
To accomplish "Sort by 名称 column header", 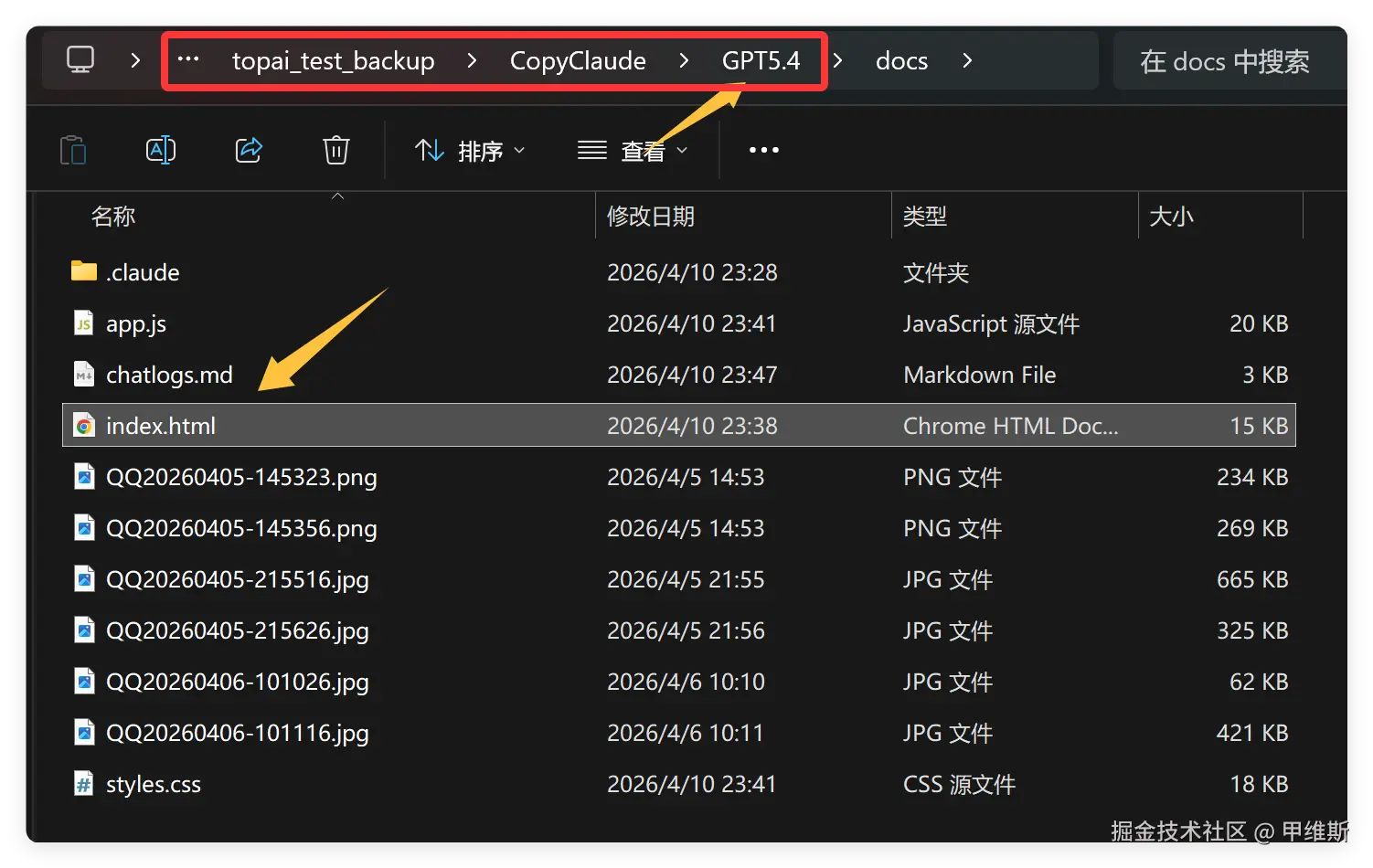I will (113, 217).
